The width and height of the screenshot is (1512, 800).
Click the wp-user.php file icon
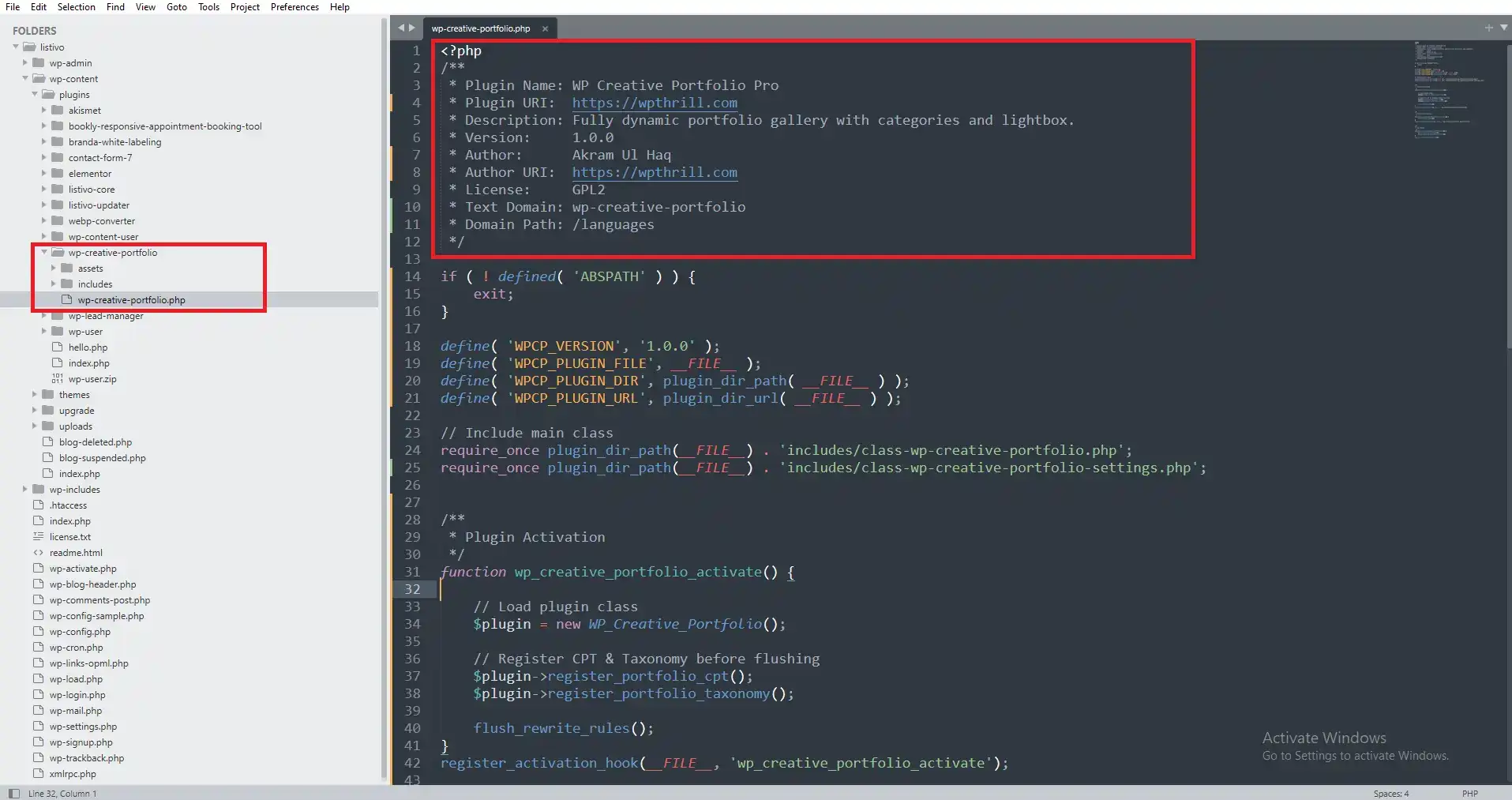(56, 379)
